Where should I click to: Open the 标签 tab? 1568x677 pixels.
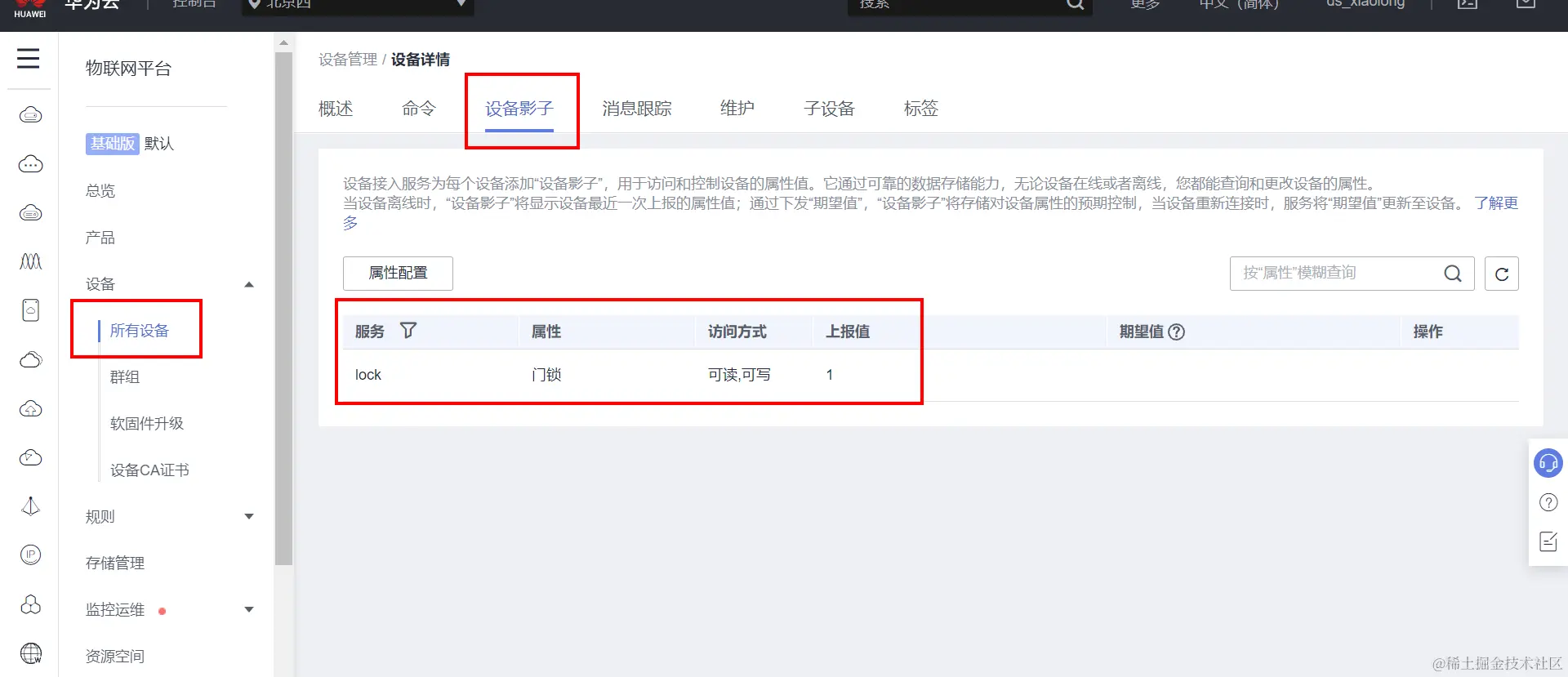[921, 109]
